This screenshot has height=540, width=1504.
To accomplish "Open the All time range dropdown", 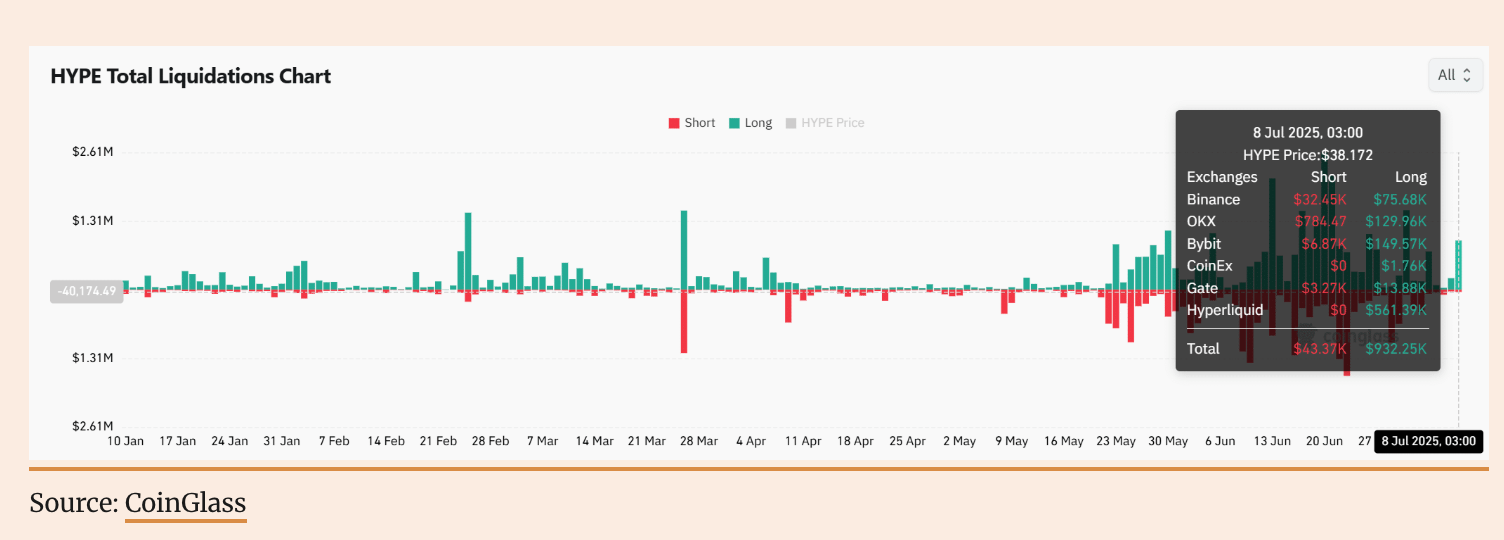I will pos(1454,75).
